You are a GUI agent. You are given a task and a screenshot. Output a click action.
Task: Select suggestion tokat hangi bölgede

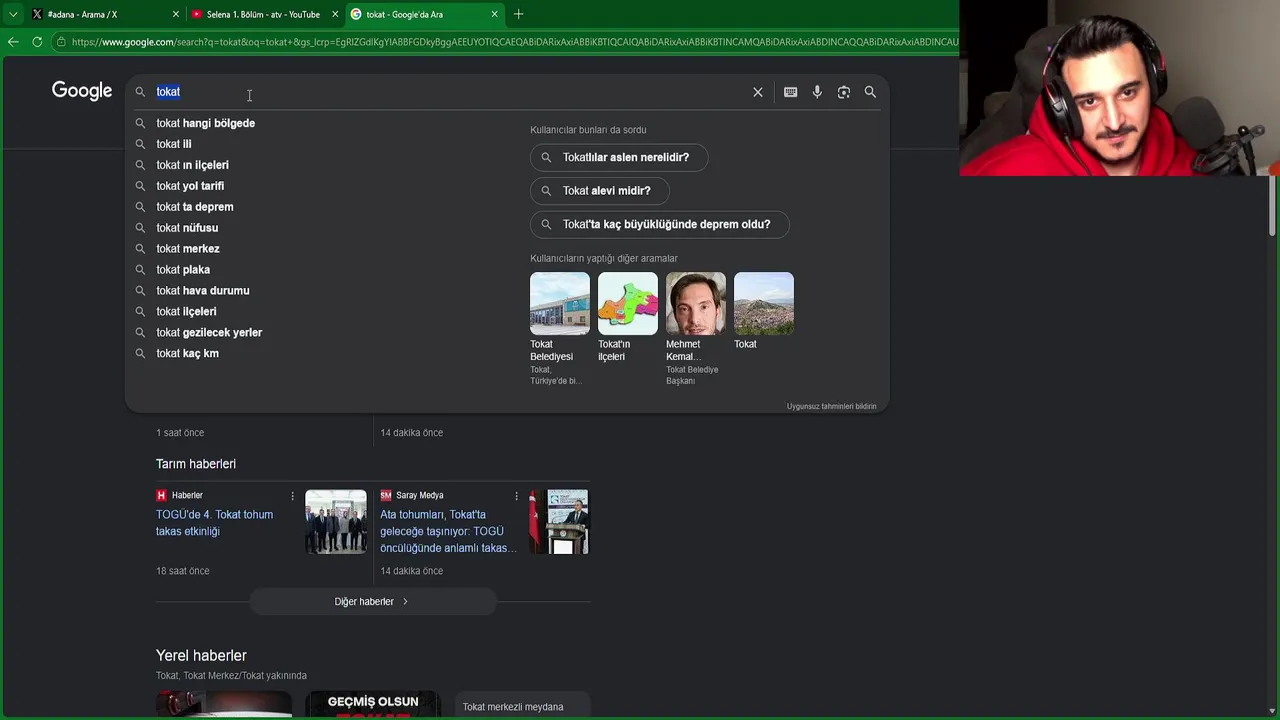click(x=205, y=123)
